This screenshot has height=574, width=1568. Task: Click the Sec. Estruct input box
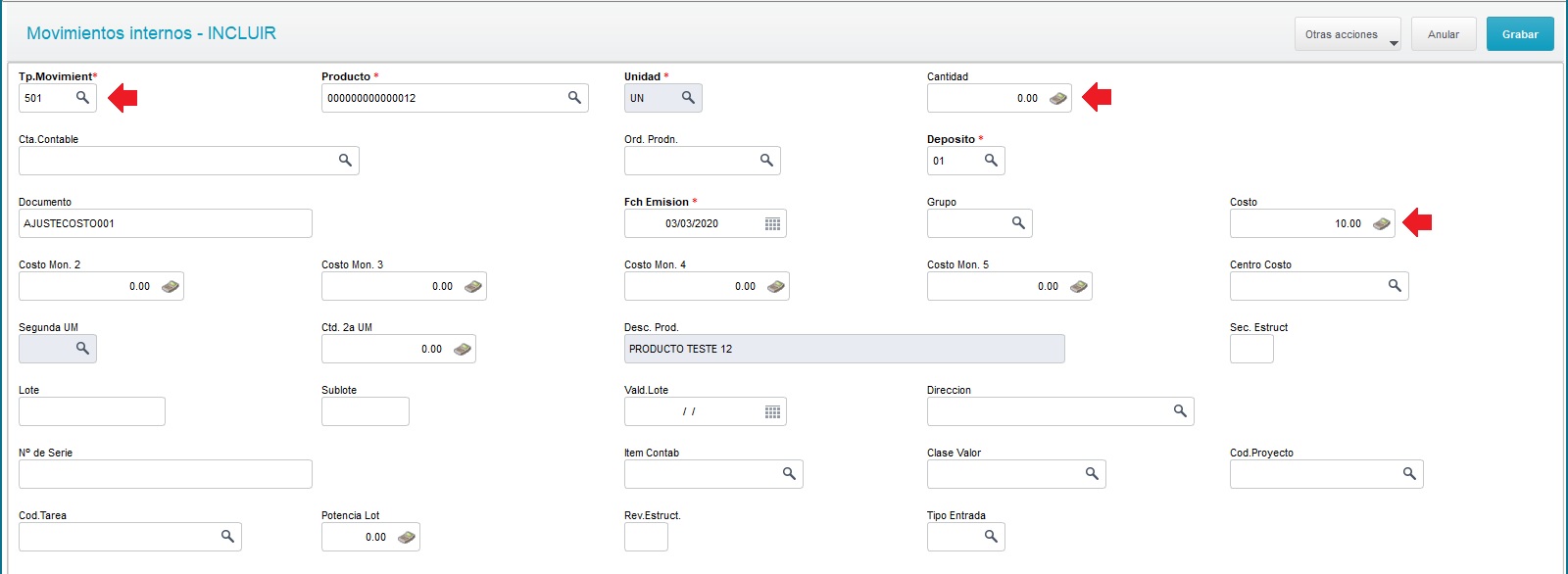pos(1251,349)
